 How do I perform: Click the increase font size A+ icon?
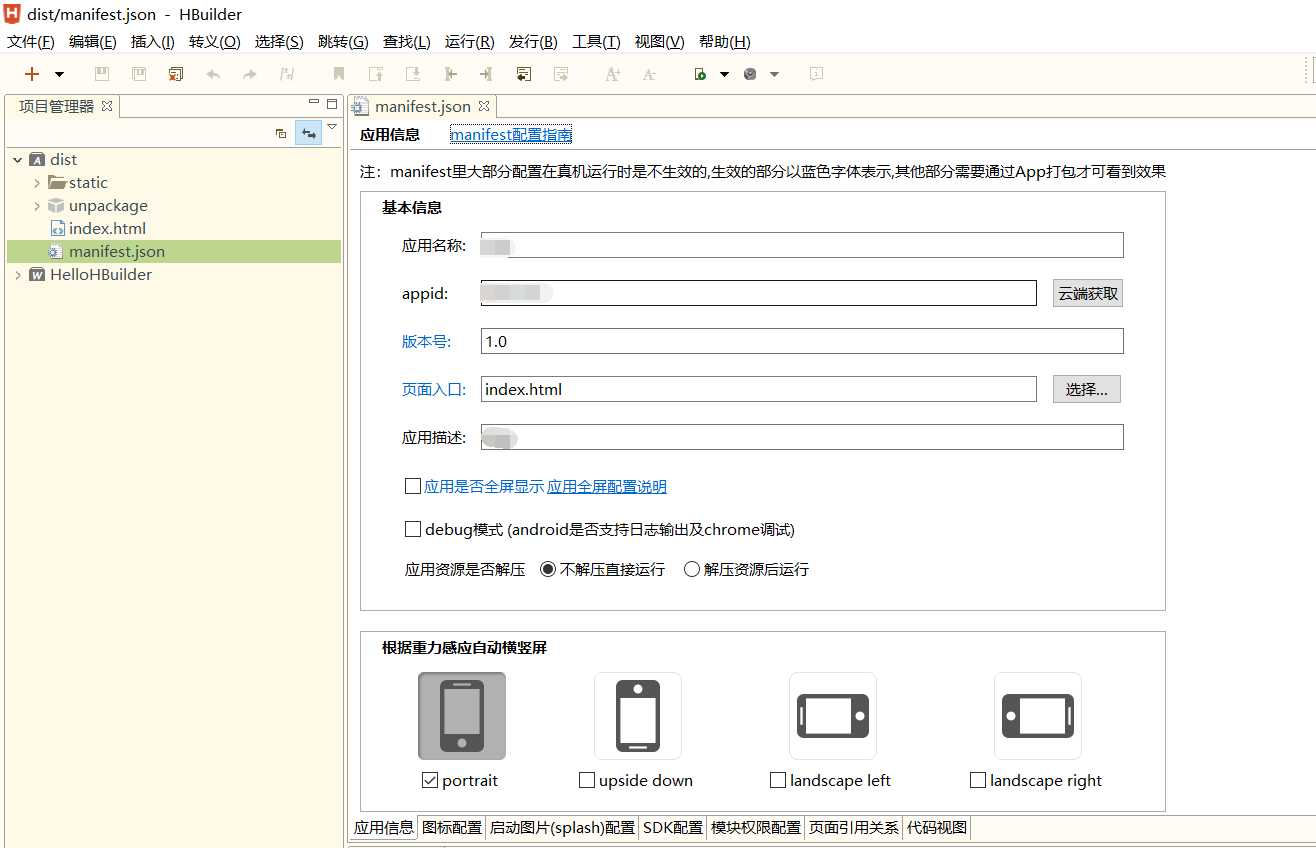click(613, 74)
